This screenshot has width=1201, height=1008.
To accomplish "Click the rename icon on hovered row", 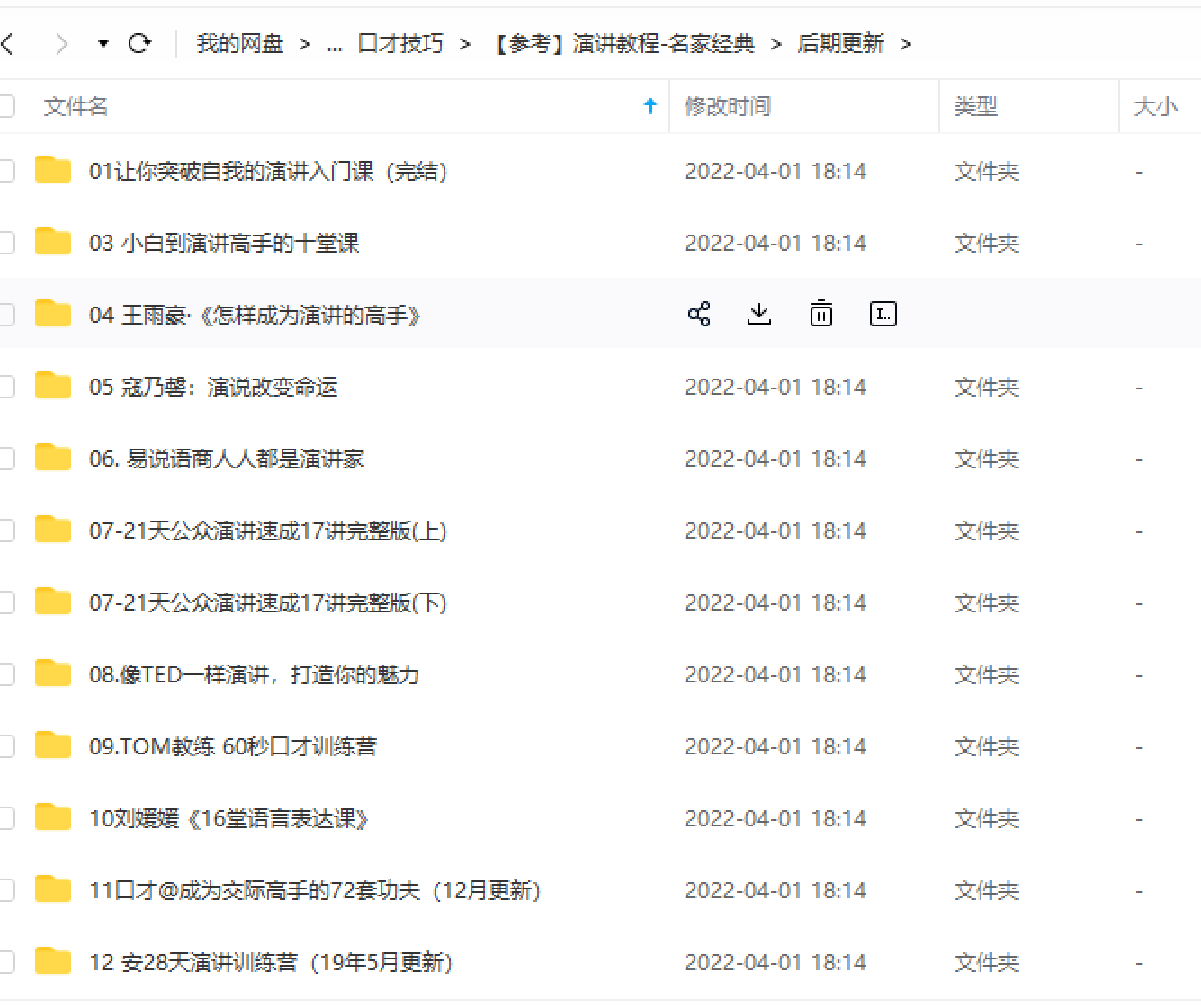I will [883, 314].
